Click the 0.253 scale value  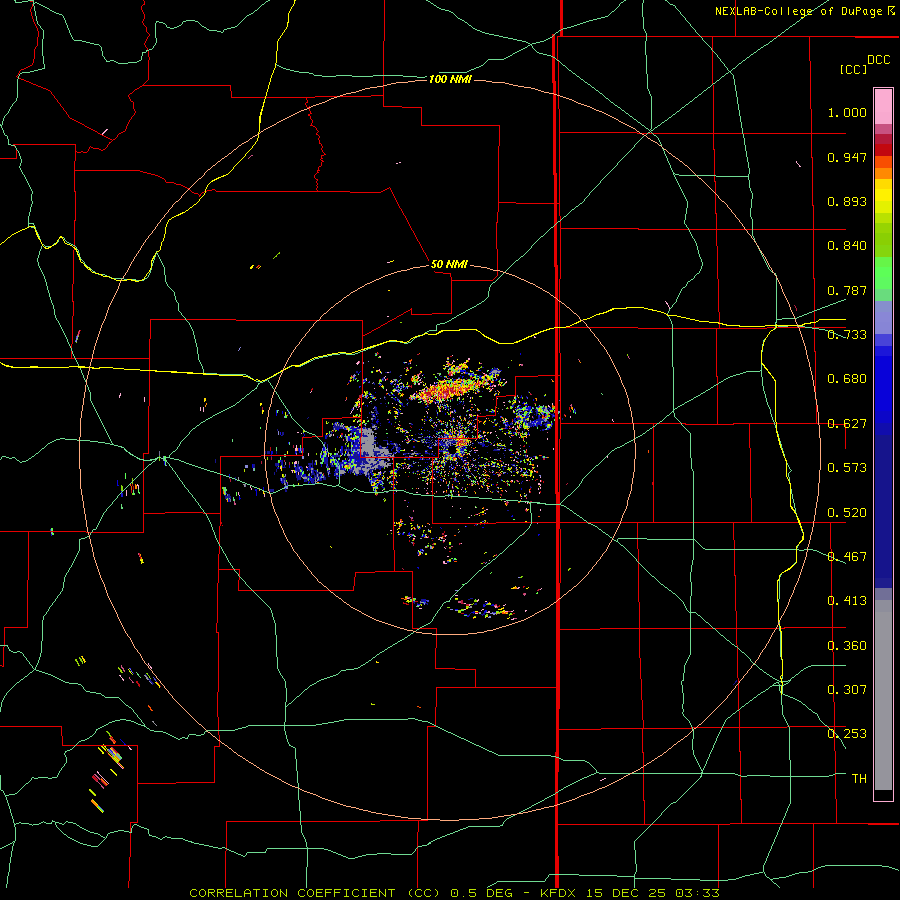pyautogui.click(x=847, y=734)
